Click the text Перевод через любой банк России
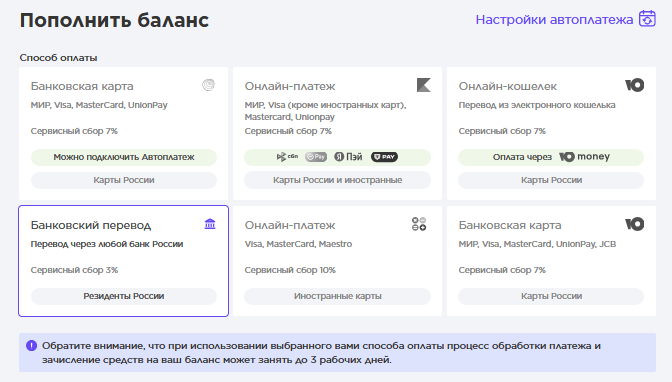Image resolution: width=672 pixels, height=382 pixels. pyautogui.click(x=107, y=244)
